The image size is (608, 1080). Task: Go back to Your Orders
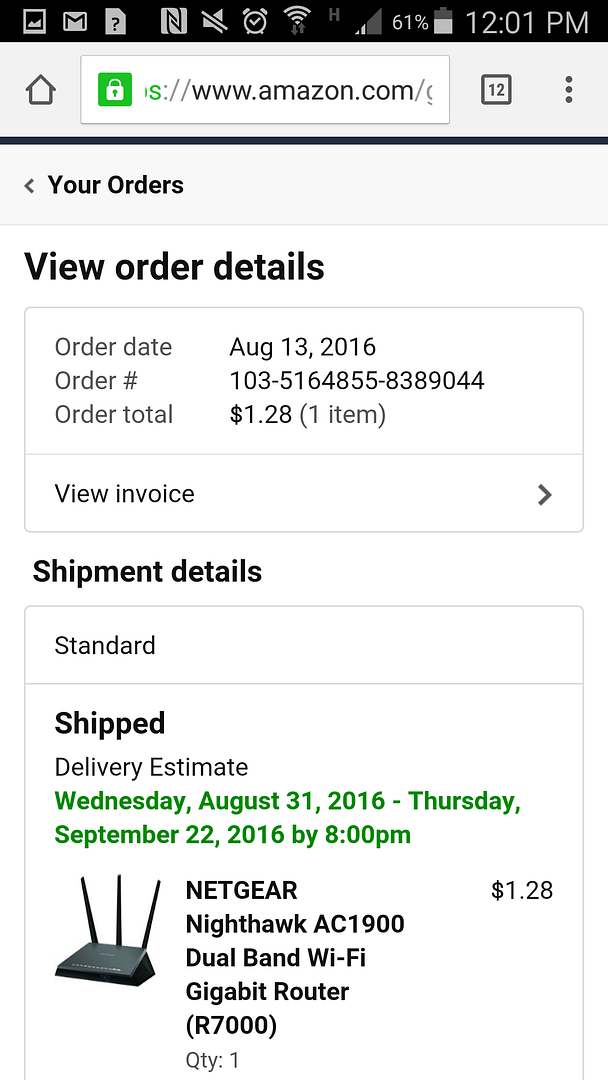pos(115,185)
